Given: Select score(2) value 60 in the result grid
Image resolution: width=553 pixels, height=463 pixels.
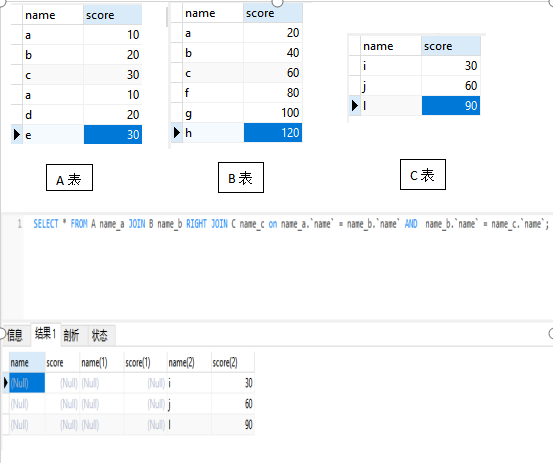Looking at the screenshot, I should (233, 404).
